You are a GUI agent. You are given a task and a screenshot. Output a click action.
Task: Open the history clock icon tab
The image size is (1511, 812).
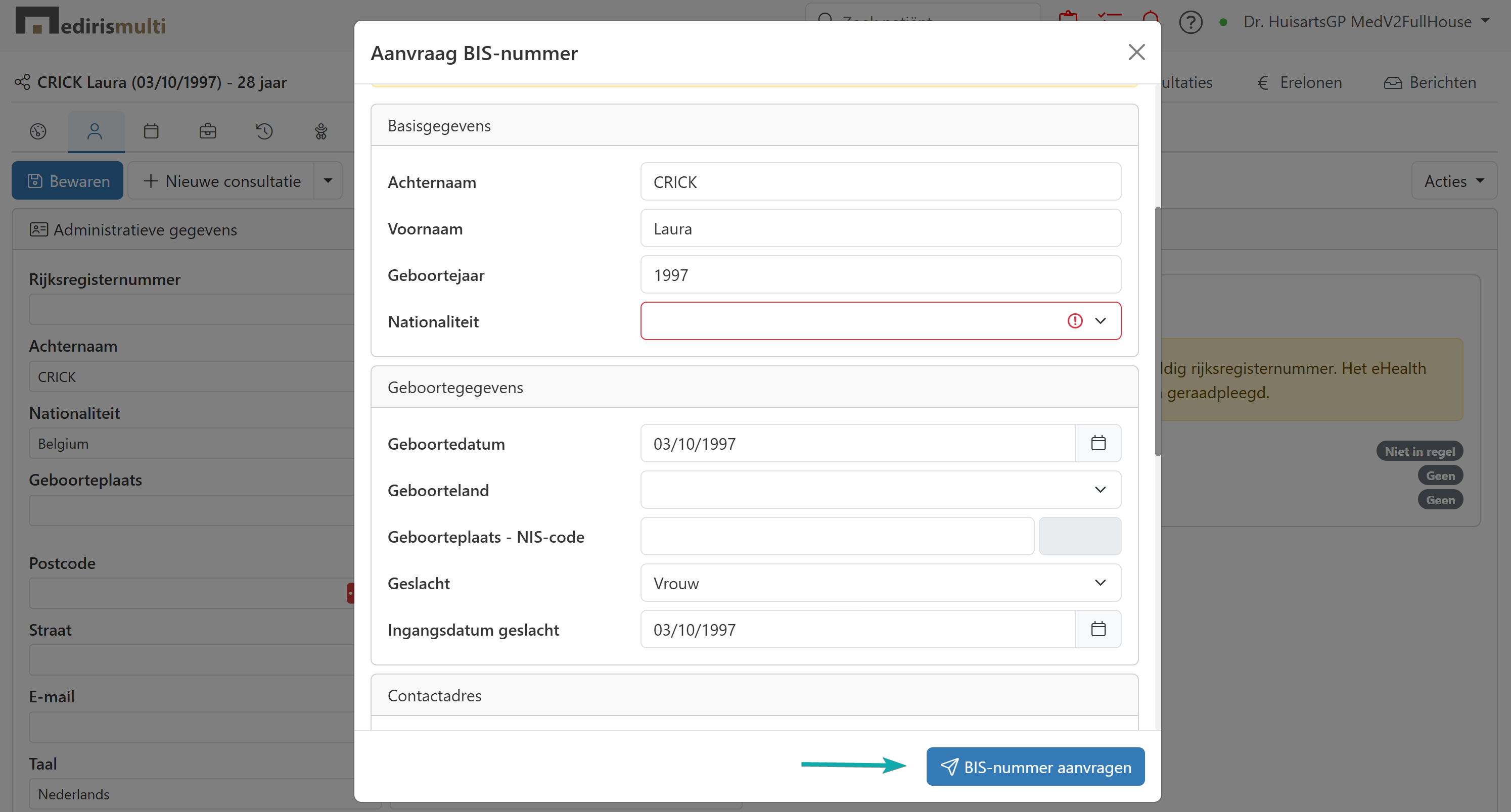[x=264, y=131]
